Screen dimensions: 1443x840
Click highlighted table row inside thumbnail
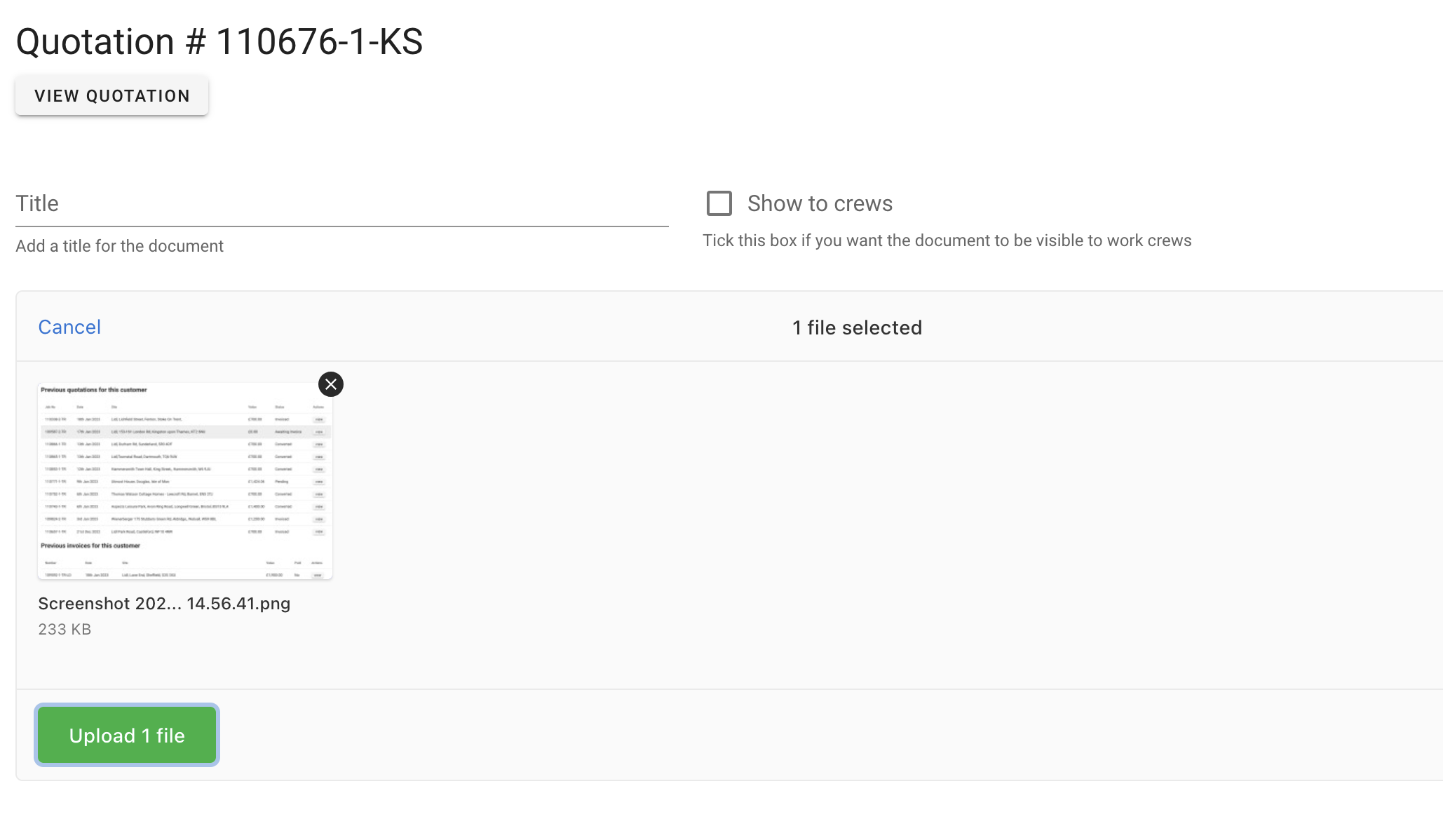point(184,432)
